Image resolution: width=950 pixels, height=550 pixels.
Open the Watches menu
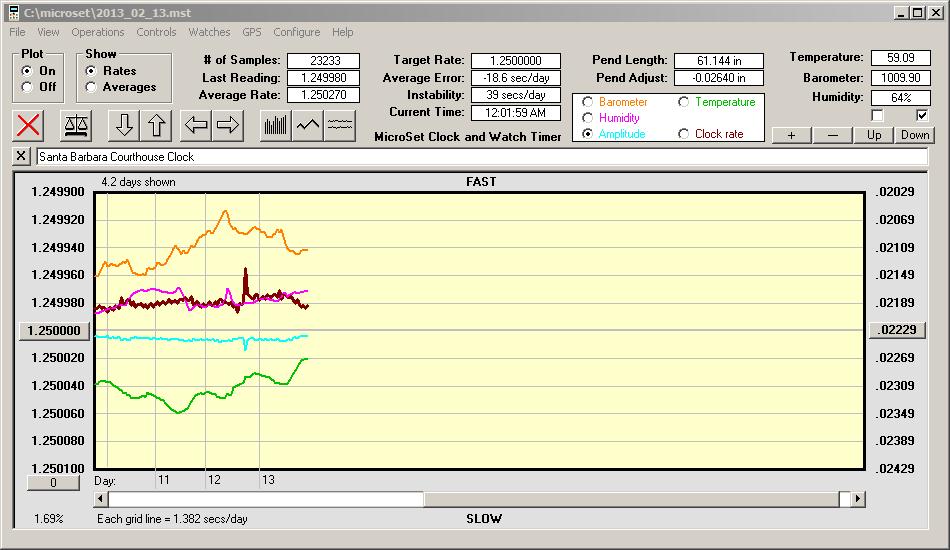click(x=209, y=32)
